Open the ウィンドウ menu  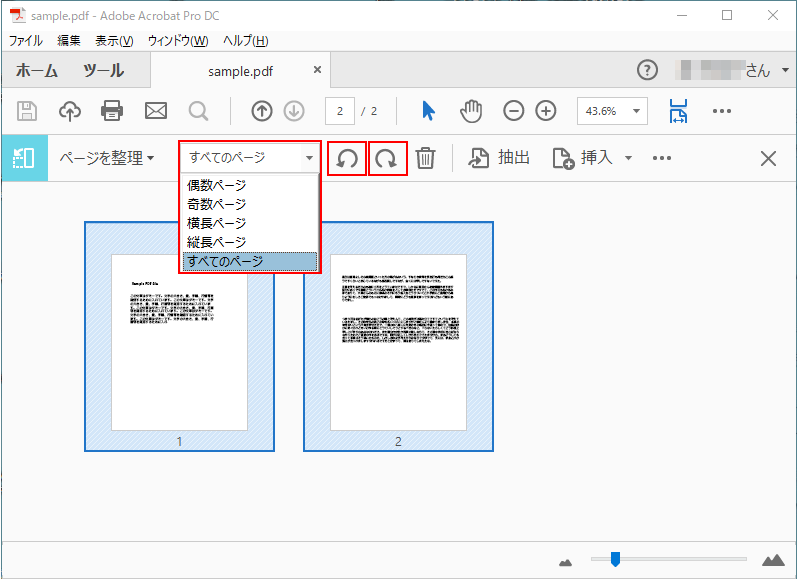pyautogui.click(x=178, y=41)
